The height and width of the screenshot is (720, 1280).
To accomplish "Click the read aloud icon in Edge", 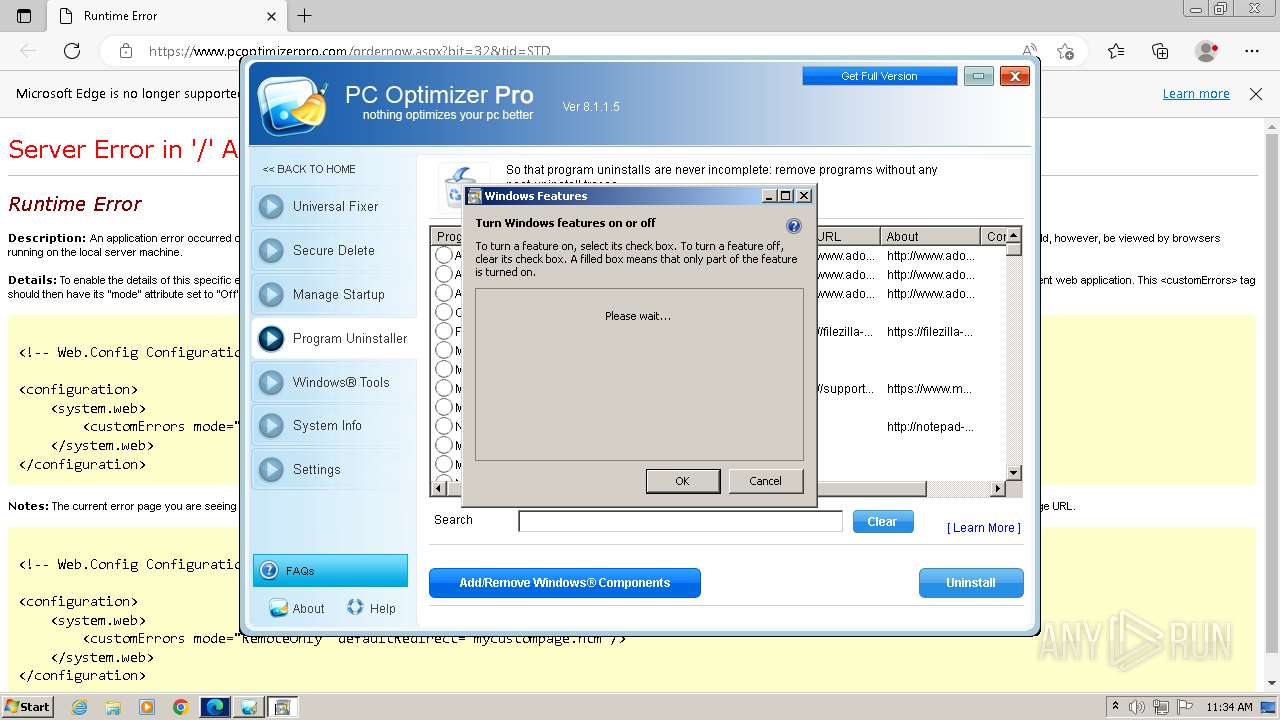I will point(1029,51).
